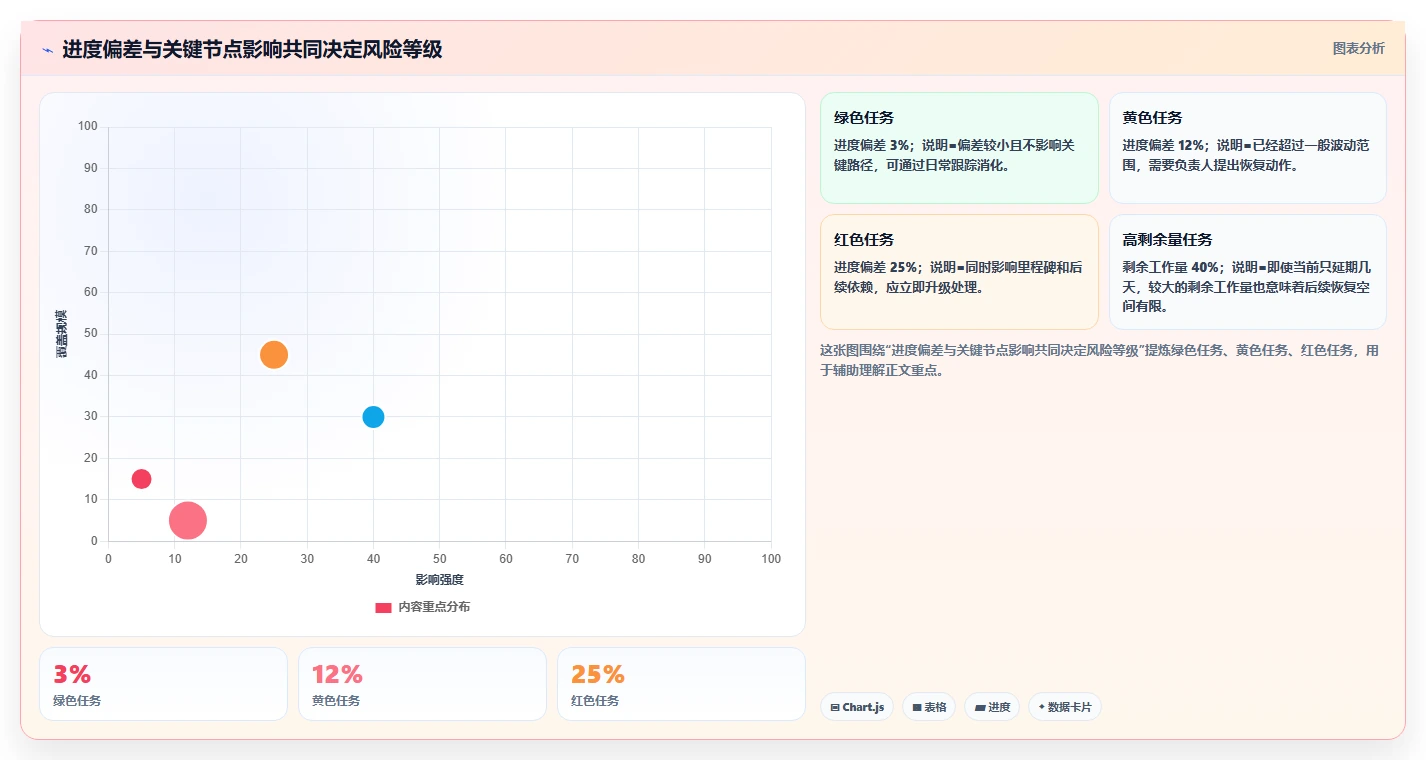Viewport: 1426px width, 760px height.
Task: Click the 25% 红色任务 stat card
Action: [x=681, y=684]
